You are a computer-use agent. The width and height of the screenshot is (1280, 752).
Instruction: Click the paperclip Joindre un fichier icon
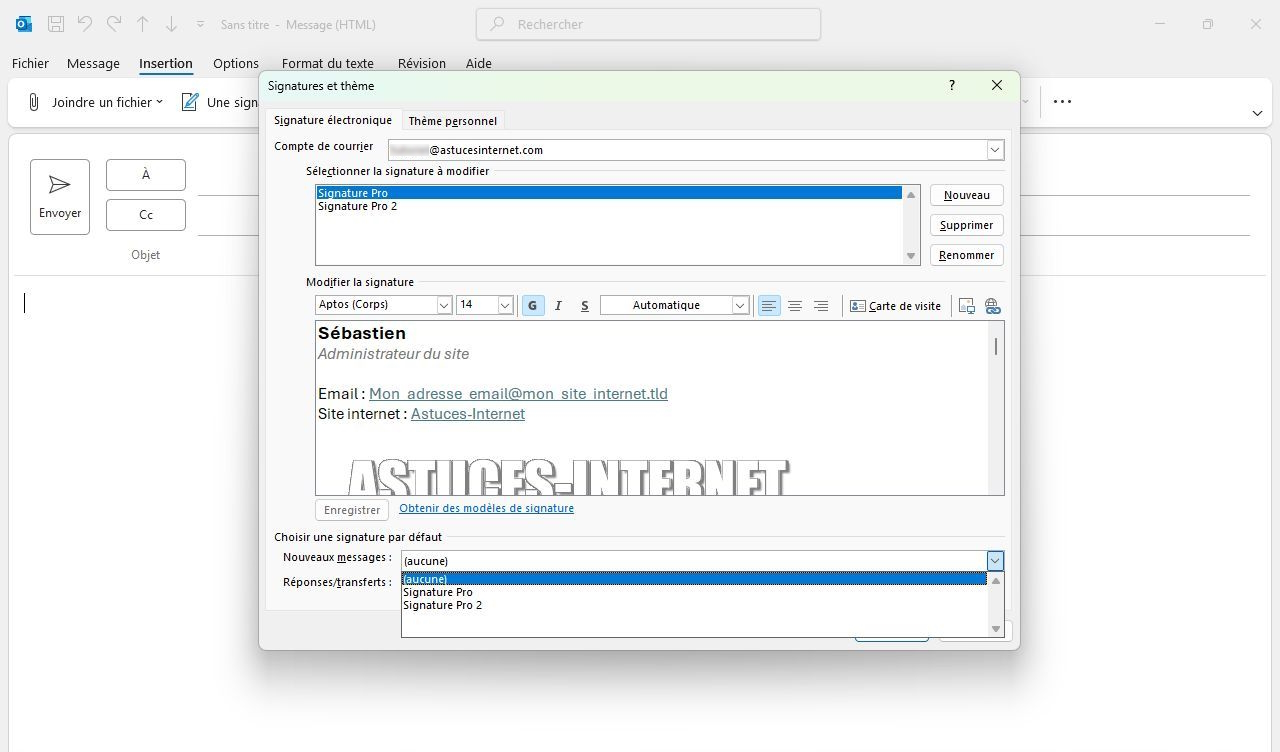34,102
